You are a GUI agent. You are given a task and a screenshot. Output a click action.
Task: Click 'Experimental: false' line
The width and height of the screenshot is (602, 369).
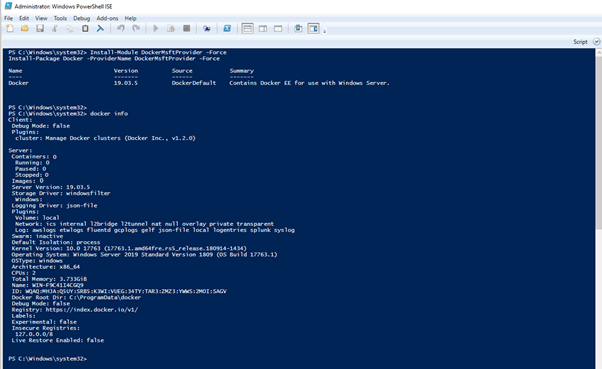pyautogui.click(x=44, y=322)
